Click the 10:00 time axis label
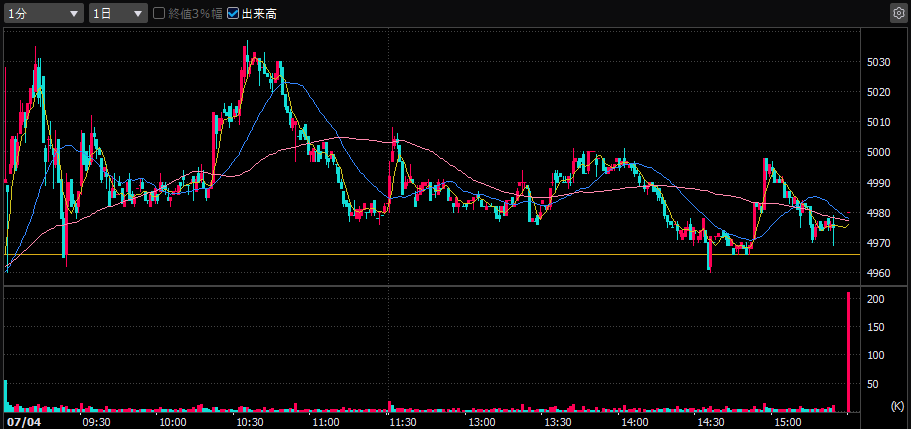911x429 pixels. 173,421
